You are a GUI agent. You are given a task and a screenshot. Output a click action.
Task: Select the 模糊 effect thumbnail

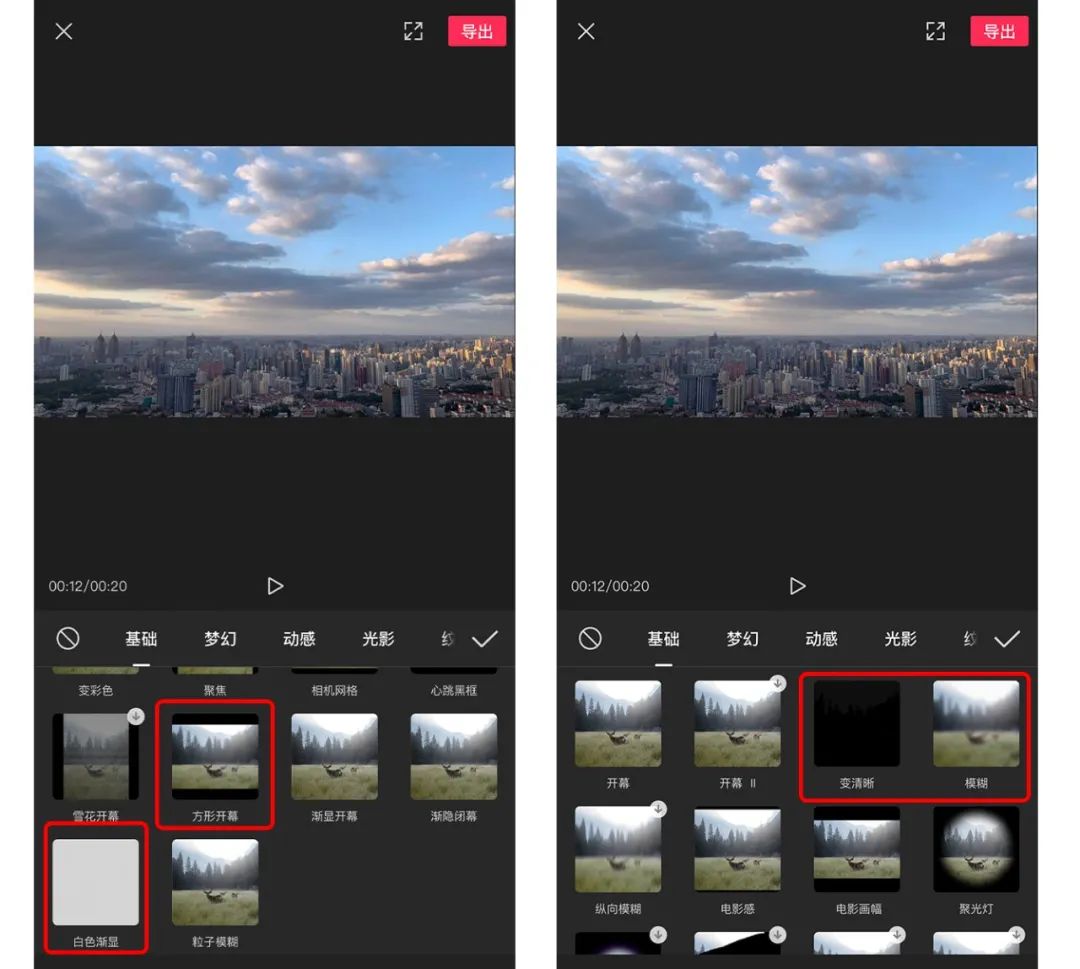(976, 724)
